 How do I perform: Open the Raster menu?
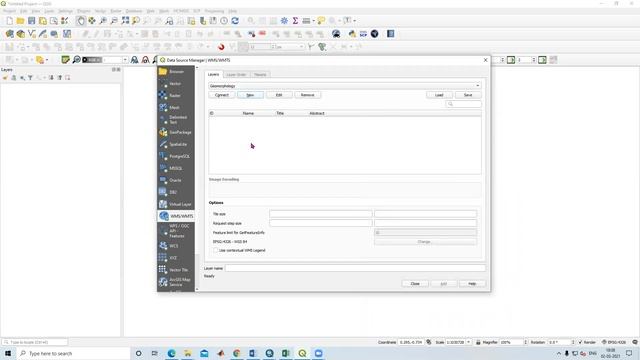tap(116, 11)
